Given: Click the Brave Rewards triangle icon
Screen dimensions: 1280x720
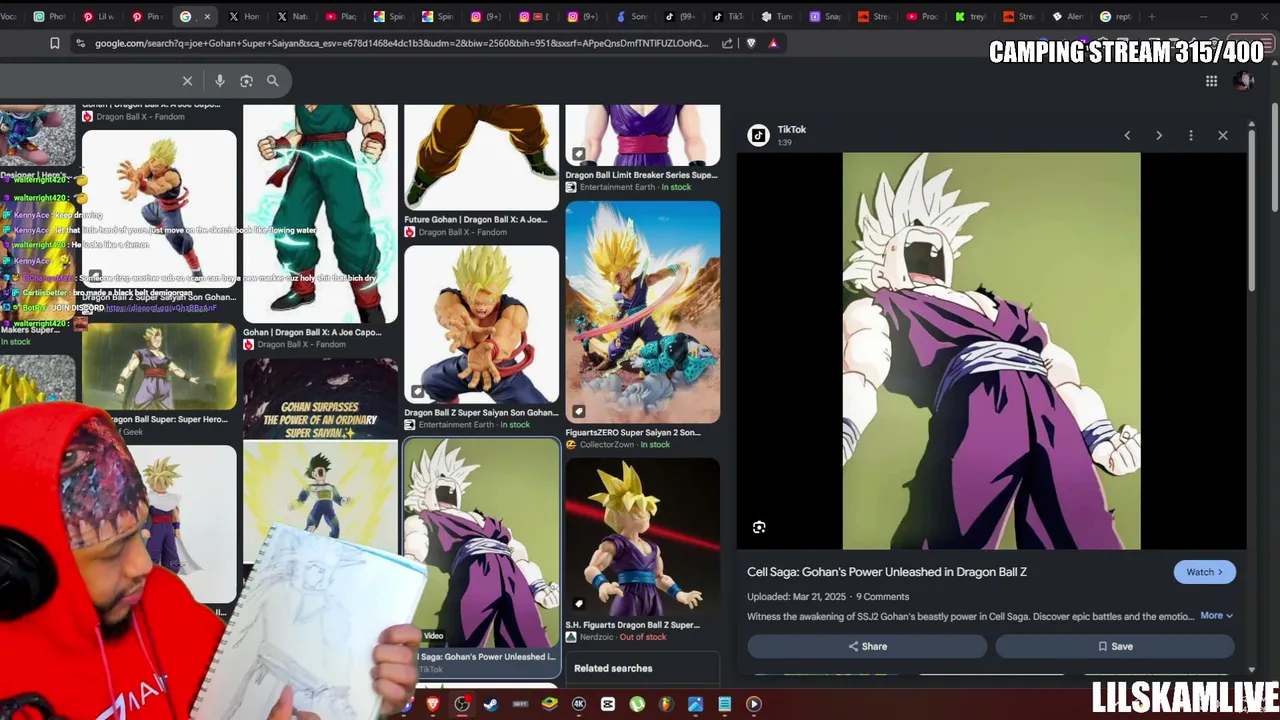Looking at the screenshot, I should click(773, 43).
